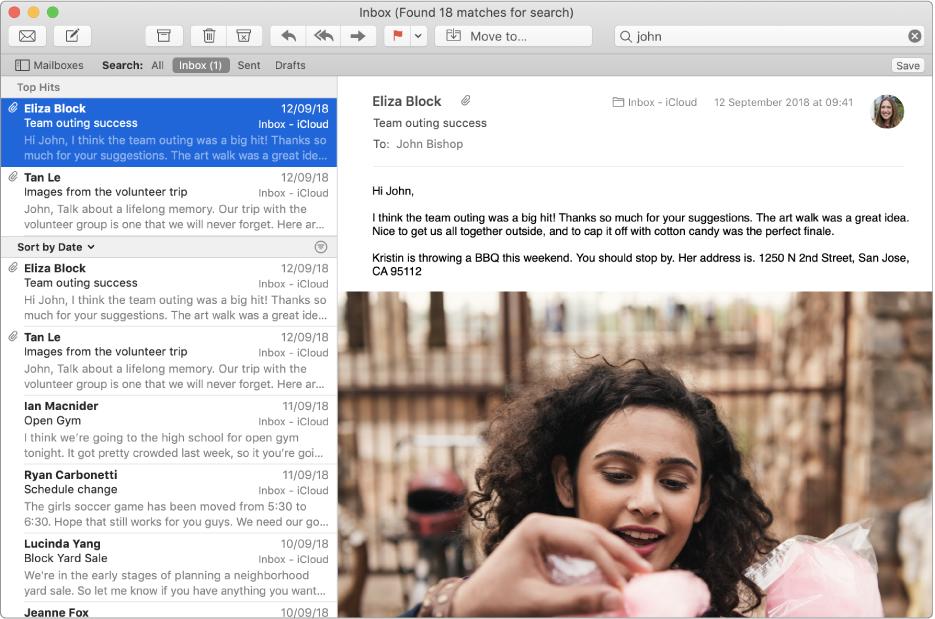The height and width of the screenshot is (619, 935).
Task: Forward the current message
Action: (x=359, y=35)
